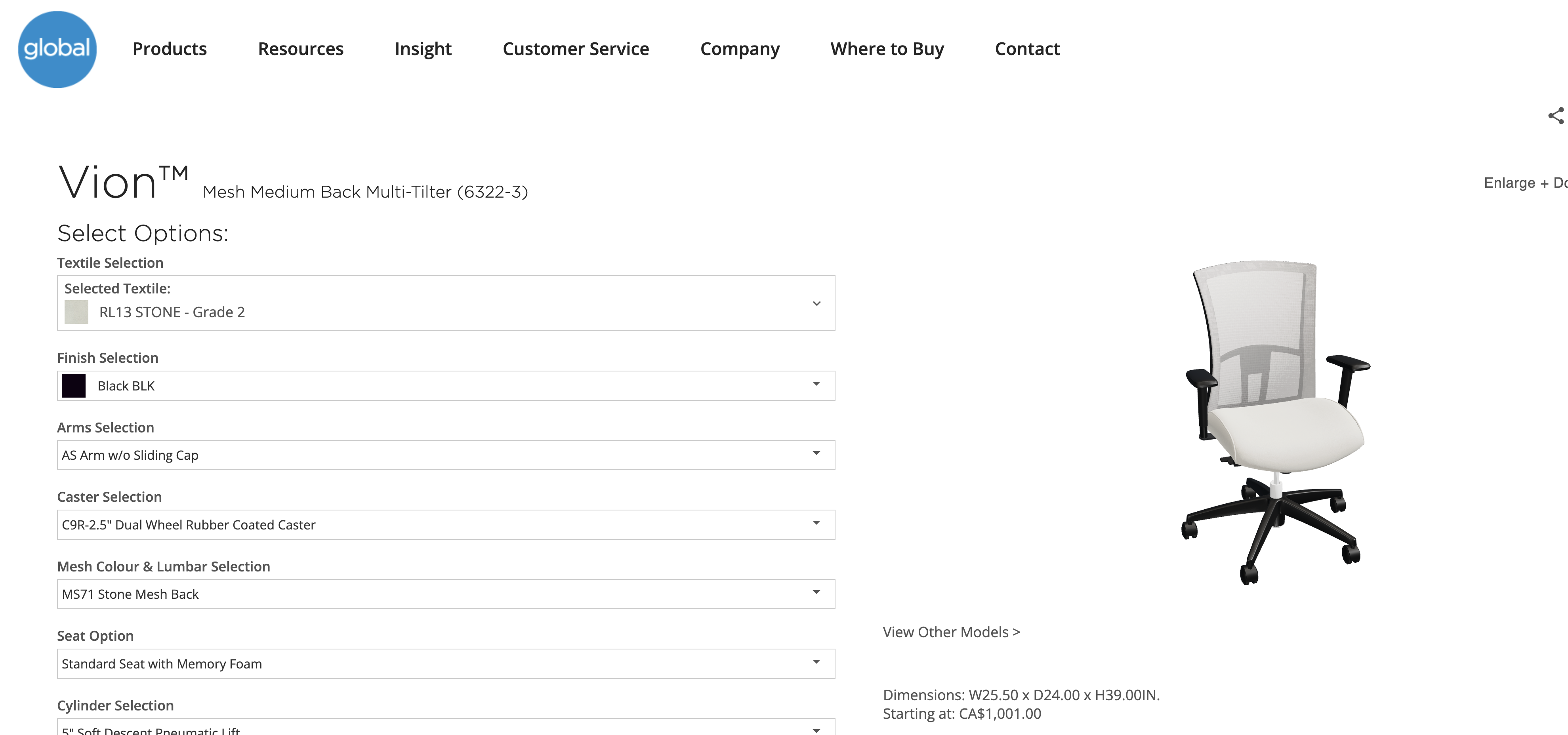Click the Mesh Medium Back Multi-Tilter (6322-3) text
The width and height of the screenshot is (1568, 735).
(365, 192)
